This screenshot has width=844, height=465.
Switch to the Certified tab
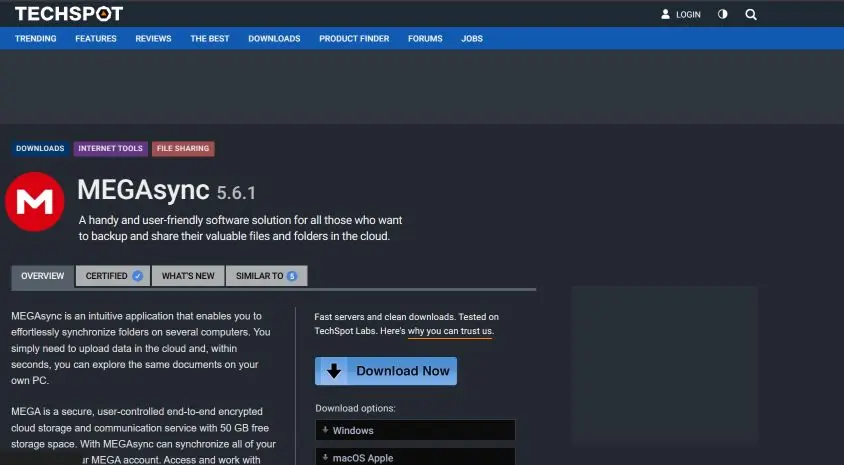[113, 276]
